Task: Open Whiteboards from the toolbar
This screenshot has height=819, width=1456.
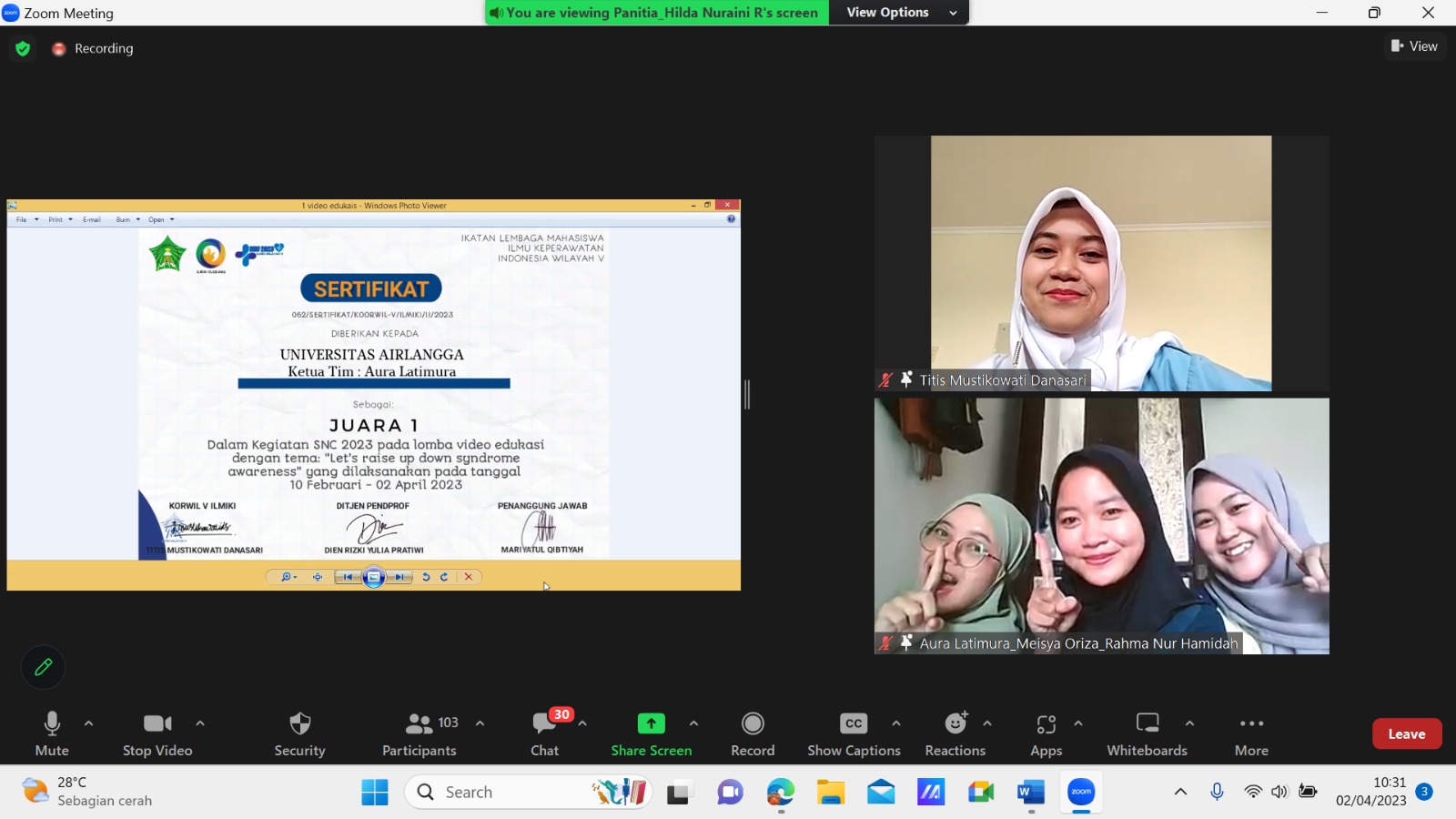Action: pyautogui.click(x=1147, y=724)
